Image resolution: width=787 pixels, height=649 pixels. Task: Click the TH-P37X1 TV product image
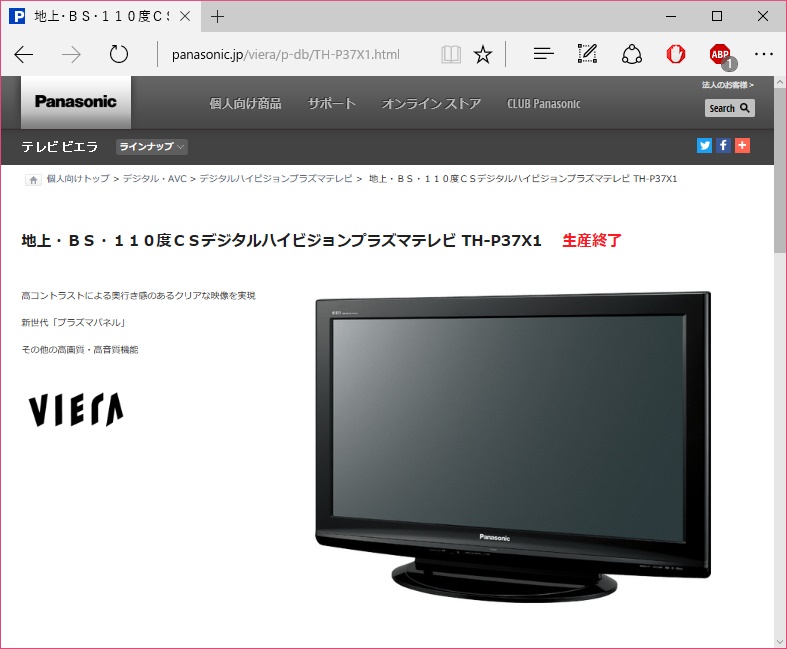[512, 446]
